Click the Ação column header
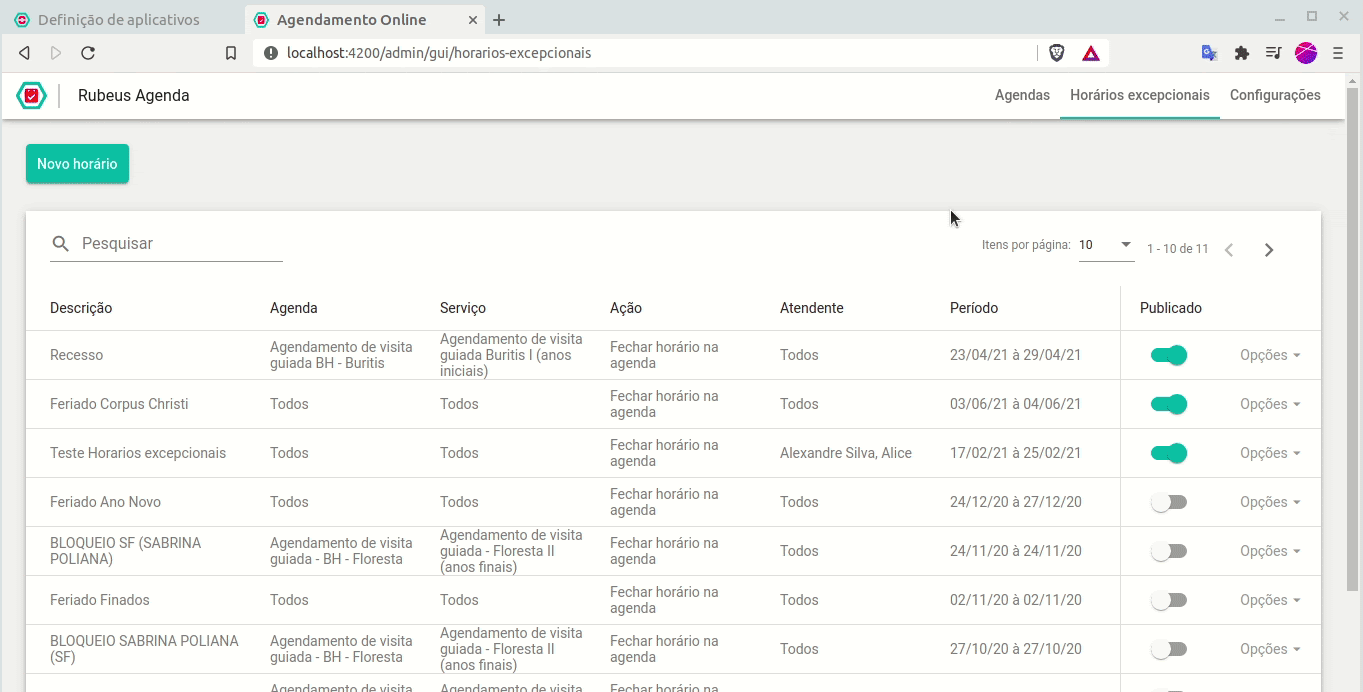The height and width of the screenshot is (692, 1363). coord(626,308)
